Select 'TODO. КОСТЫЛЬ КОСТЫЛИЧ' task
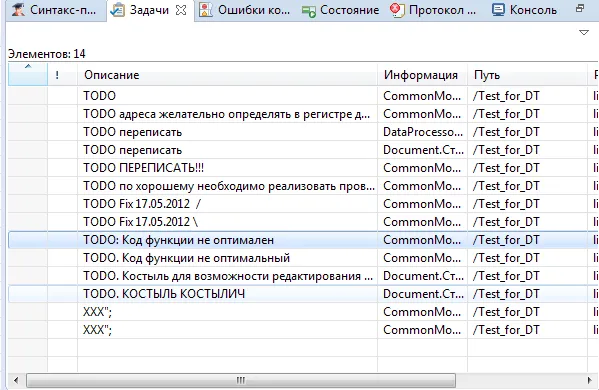 pos(303,294)
